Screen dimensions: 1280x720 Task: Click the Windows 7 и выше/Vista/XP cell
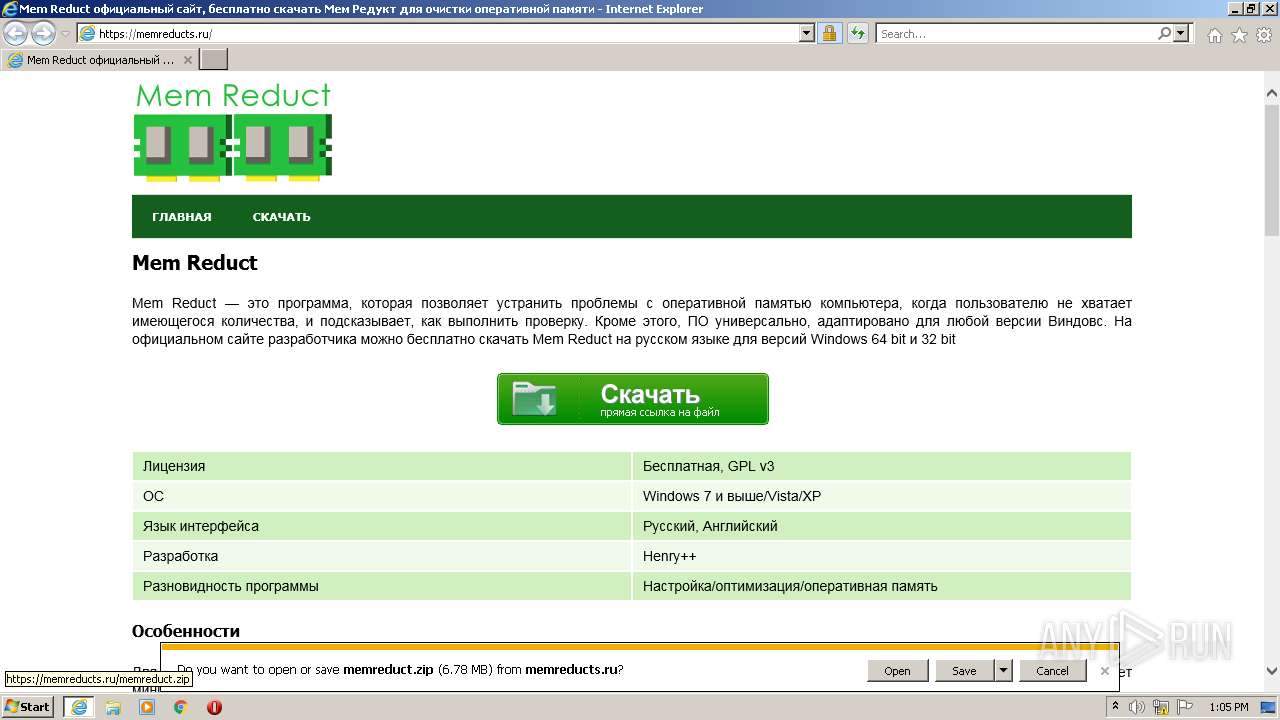882,496
